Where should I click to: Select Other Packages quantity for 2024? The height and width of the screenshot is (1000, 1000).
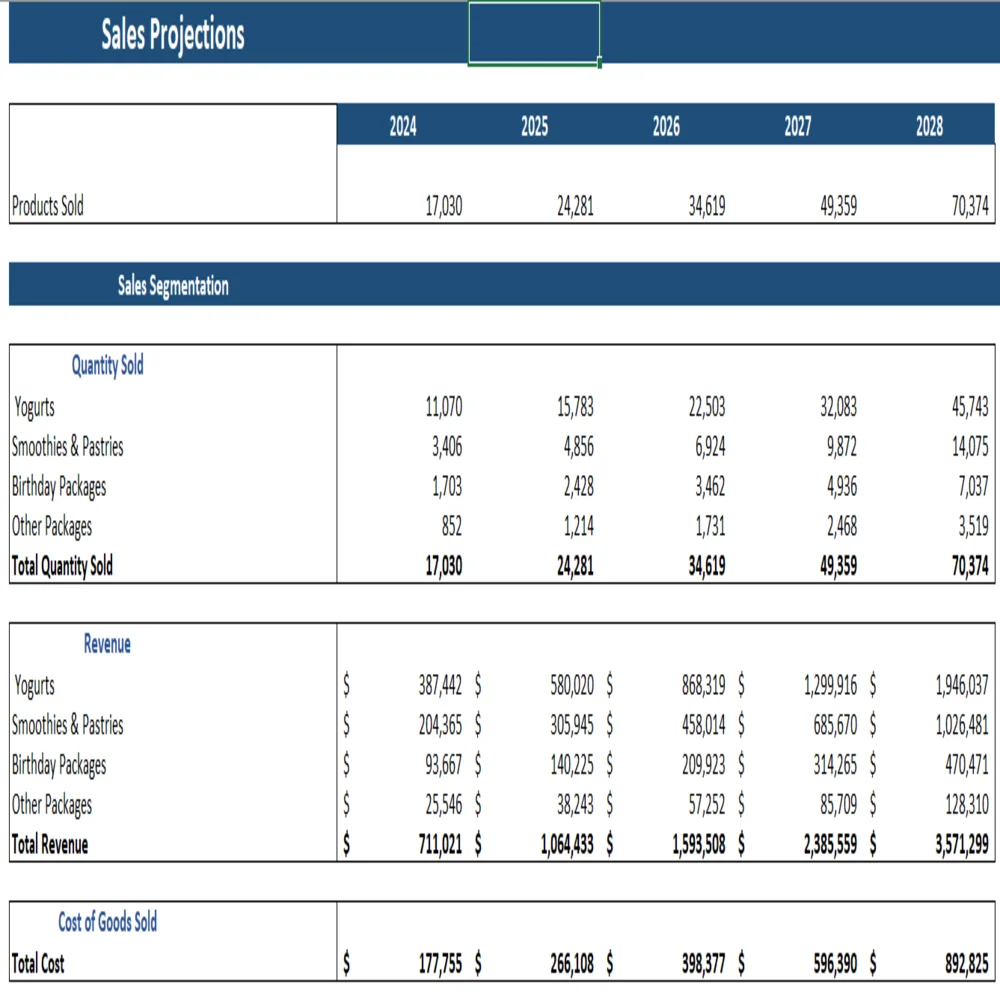click(451, 527)
